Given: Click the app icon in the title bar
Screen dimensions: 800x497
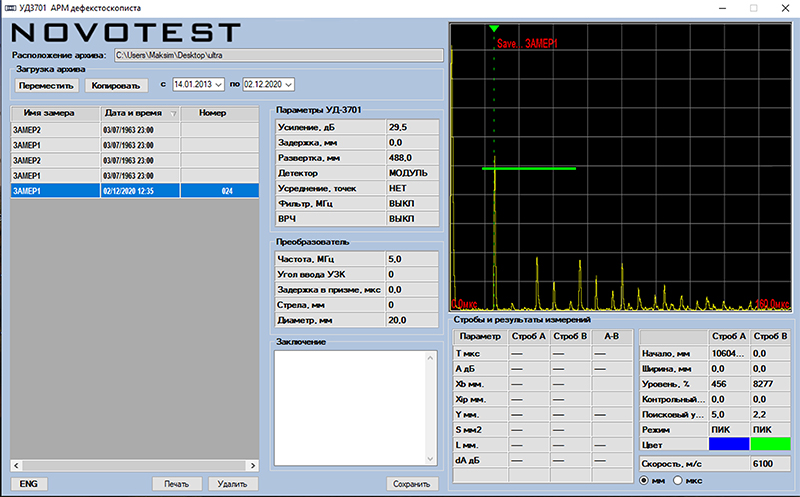Looking at the screenshot, I should coord(9,7).
